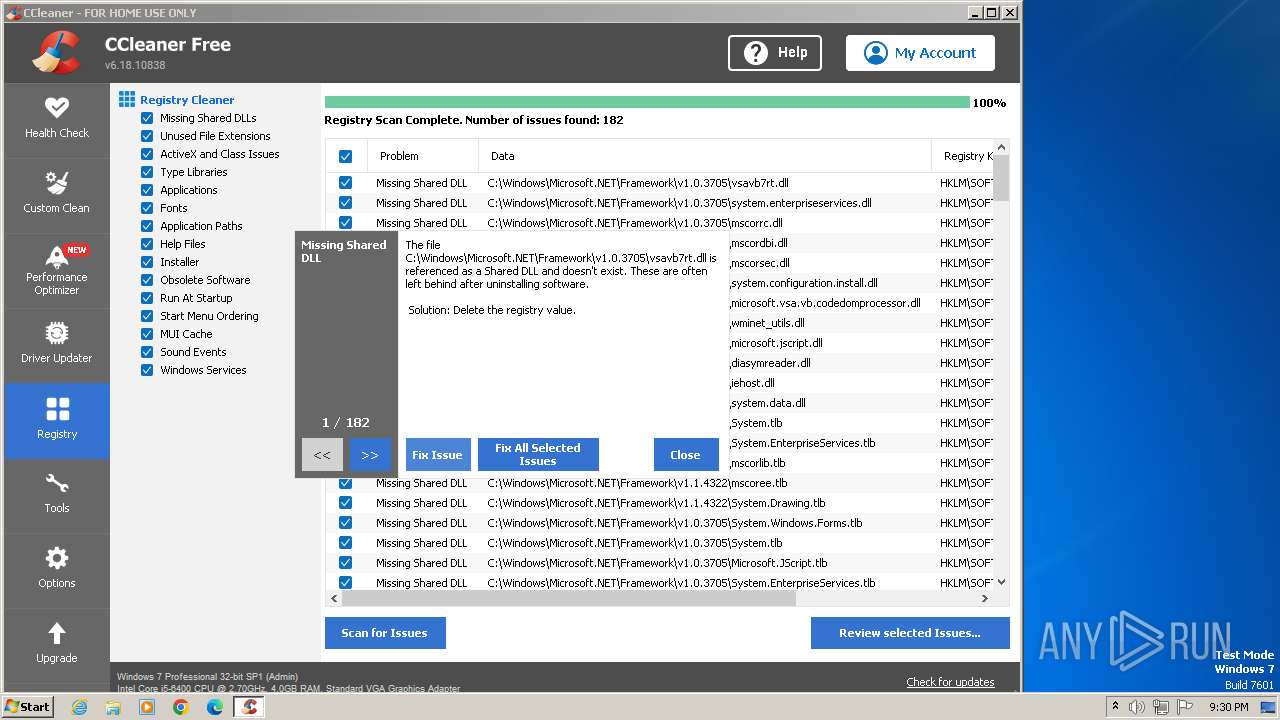Launch Microsoft Edge from taskbar
The height and width of the screenshot is (720, 1280).
[215, 707]
